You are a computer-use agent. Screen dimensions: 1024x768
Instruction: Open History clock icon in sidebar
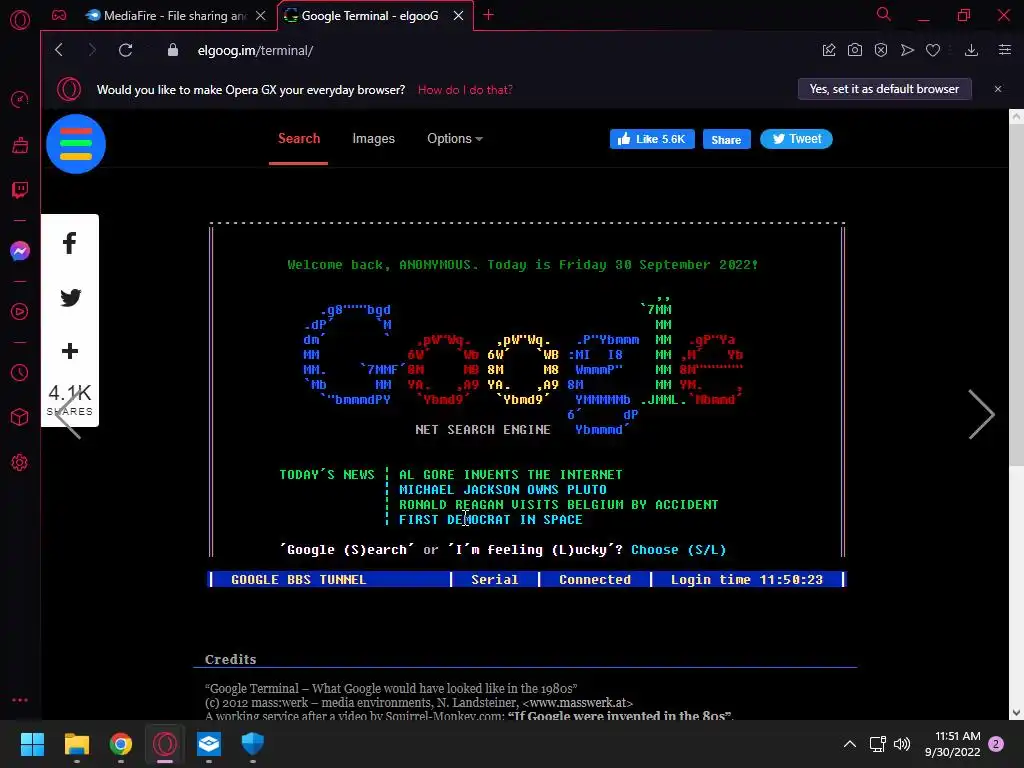coord(20,372)
